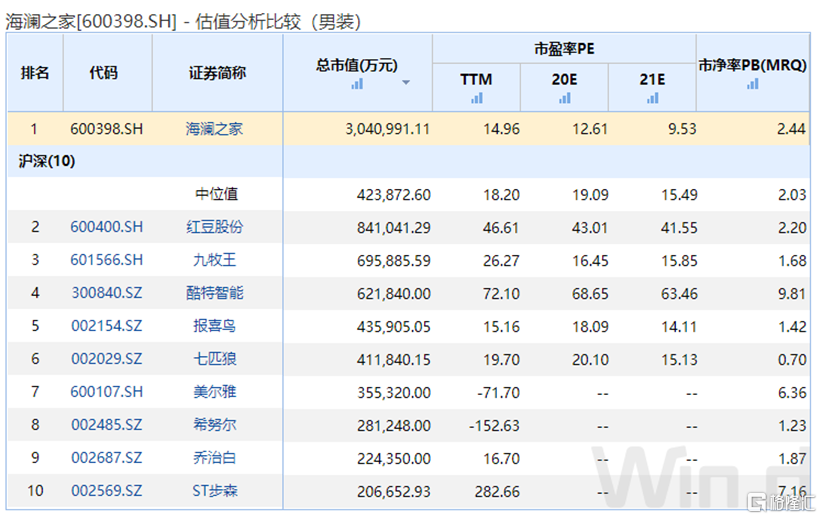Viewport: 822px width, 519px height.
Task: Click chart icon under 20E column
Action: pos(565,98)
